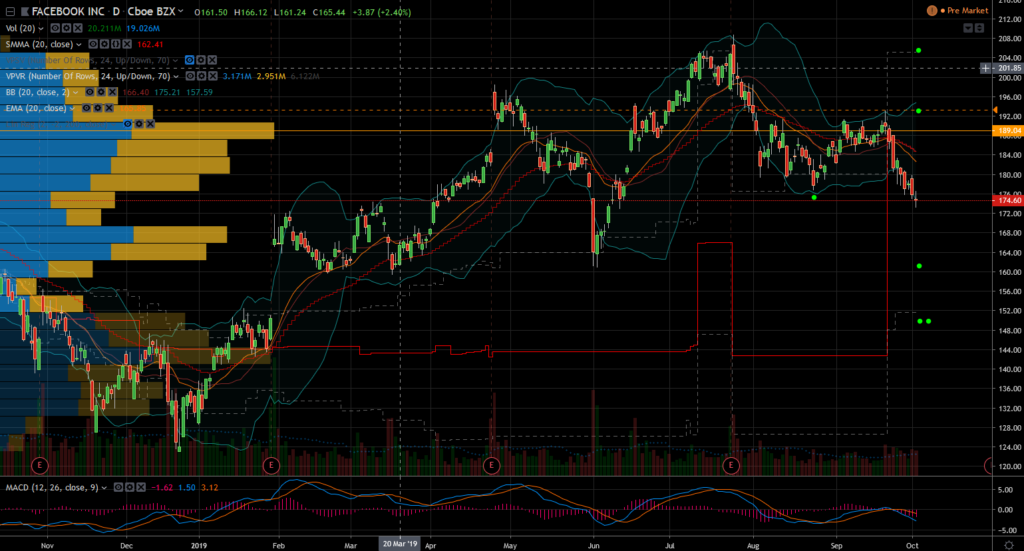Show the hidden Lin Reg indicator via eye icon
This screenshot has height=551, width=1024.
point(128,123)
